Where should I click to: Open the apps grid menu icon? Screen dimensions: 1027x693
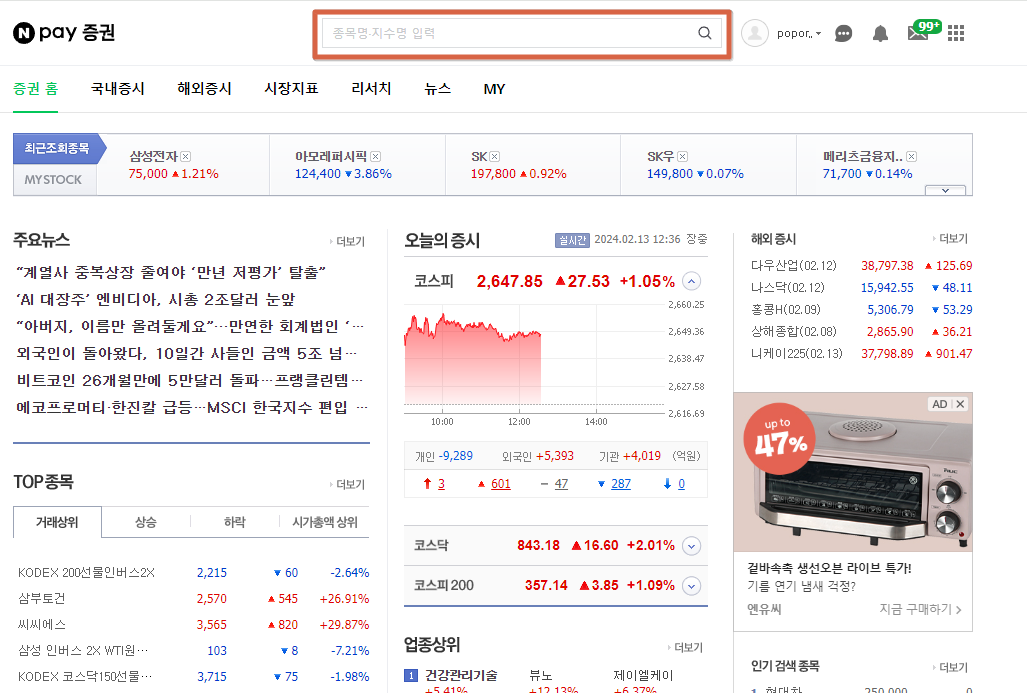coord(955,33)
